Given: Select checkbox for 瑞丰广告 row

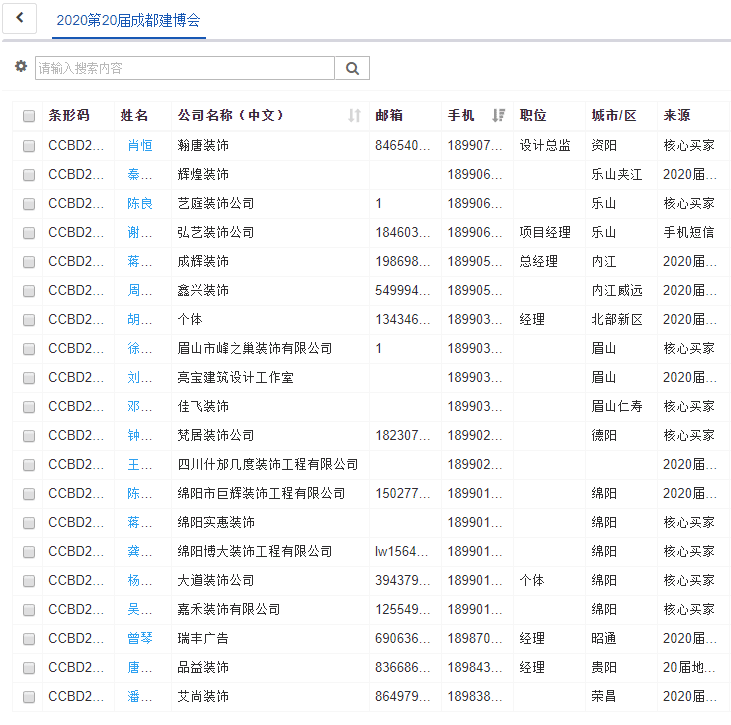Looking at the screenshot, I should point(29,639).
